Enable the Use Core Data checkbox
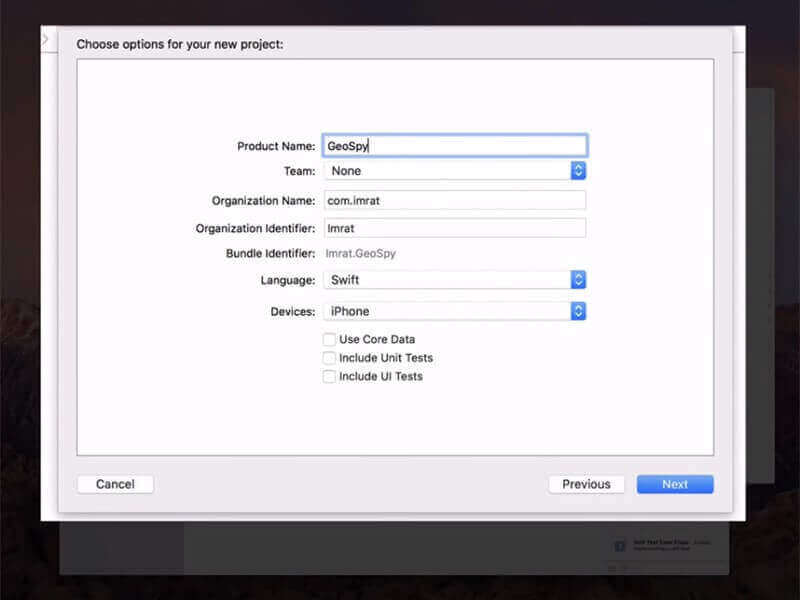Viewport: 800px width, 600px height. pos(329,340)
